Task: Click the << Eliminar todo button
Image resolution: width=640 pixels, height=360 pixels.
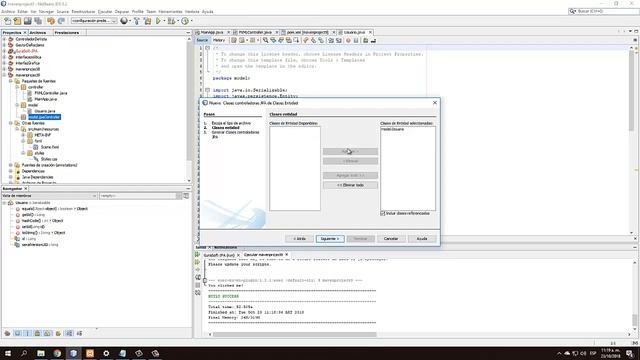Action: tap(350, 185)
